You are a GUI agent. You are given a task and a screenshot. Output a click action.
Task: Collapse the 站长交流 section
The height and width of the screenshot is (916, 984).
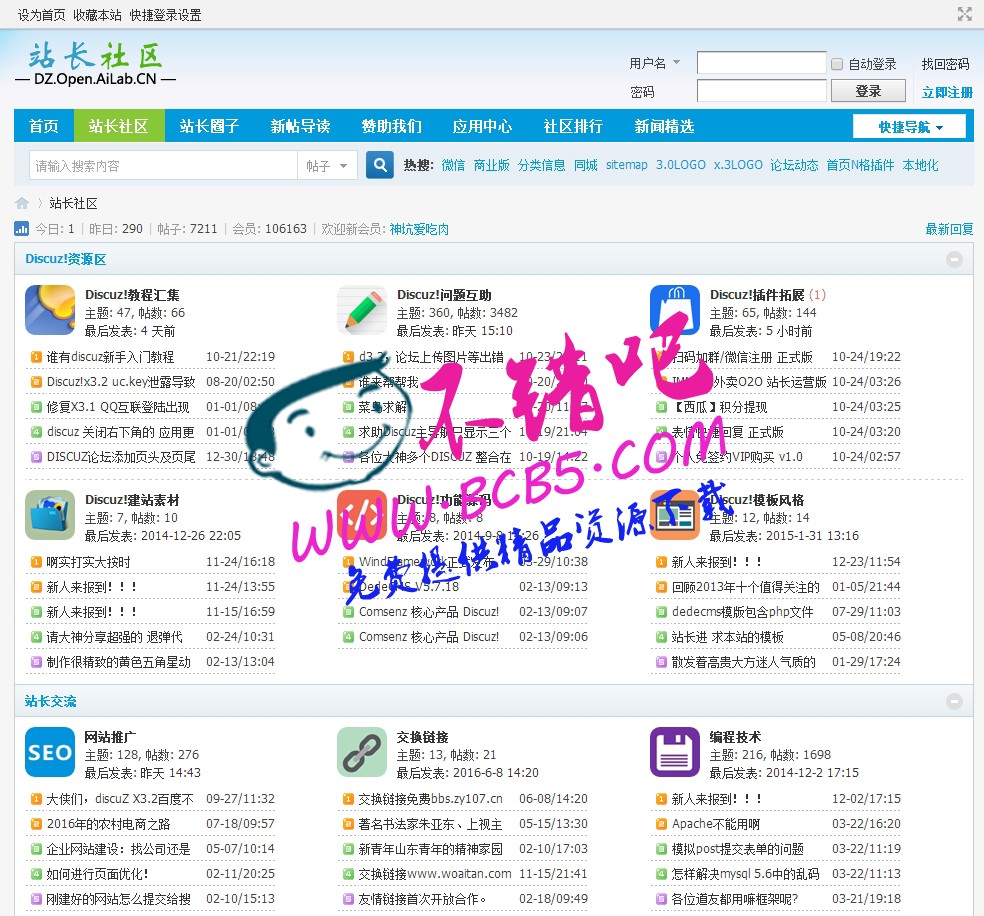pyautogui.click(x=955, y=701)
